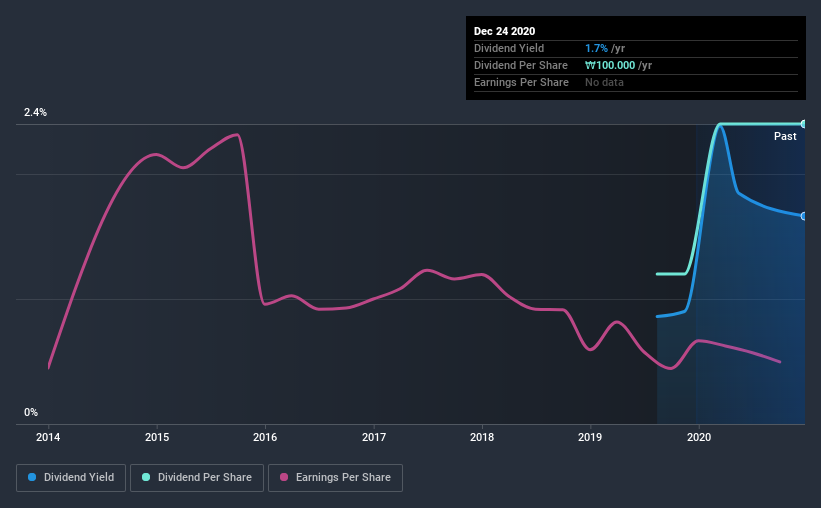Select the 2019 label on the x-axis

coord(590,437)
